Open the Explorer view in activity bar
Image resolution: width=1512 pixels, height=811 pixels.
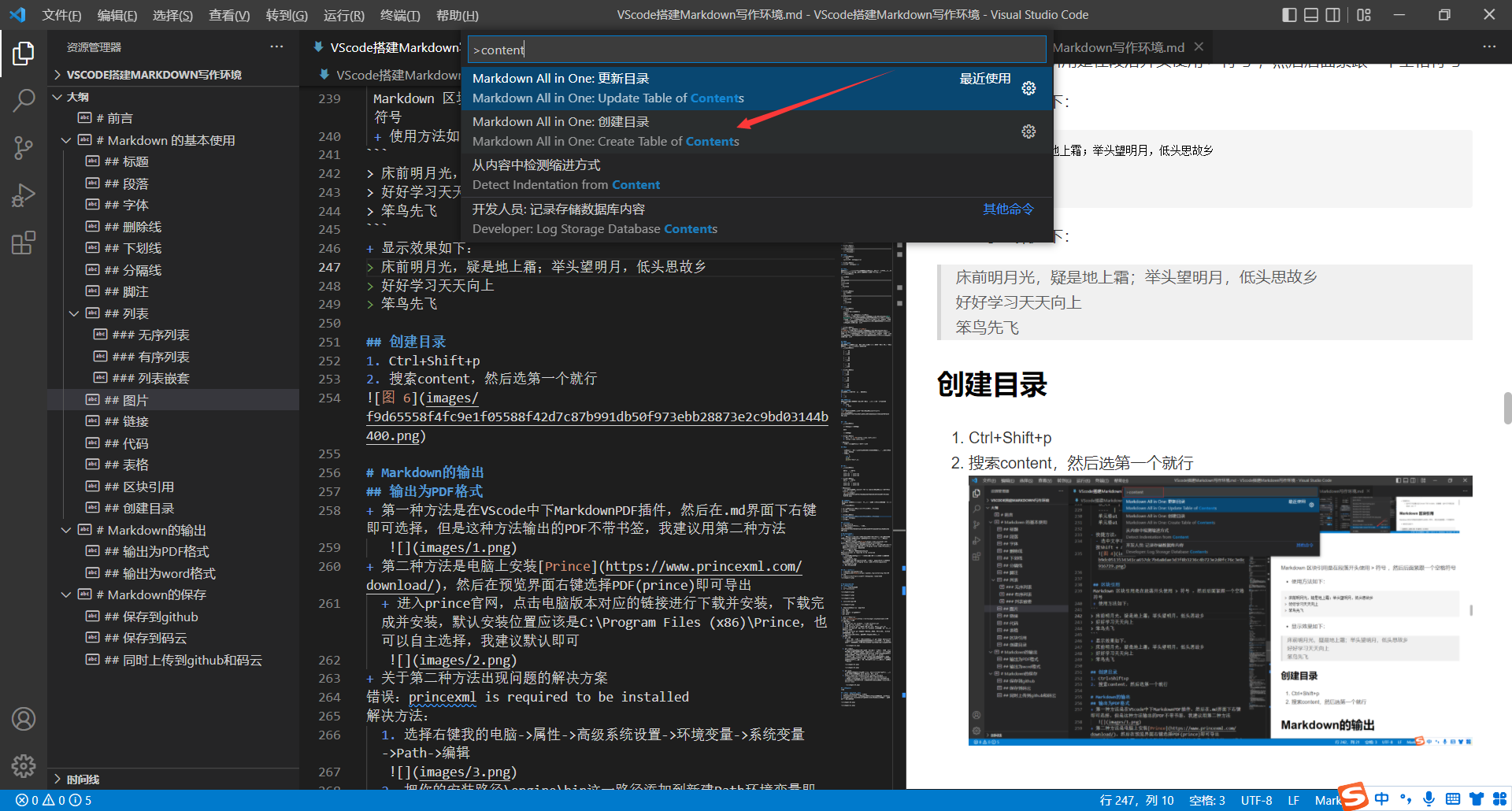tap(24, 54)
